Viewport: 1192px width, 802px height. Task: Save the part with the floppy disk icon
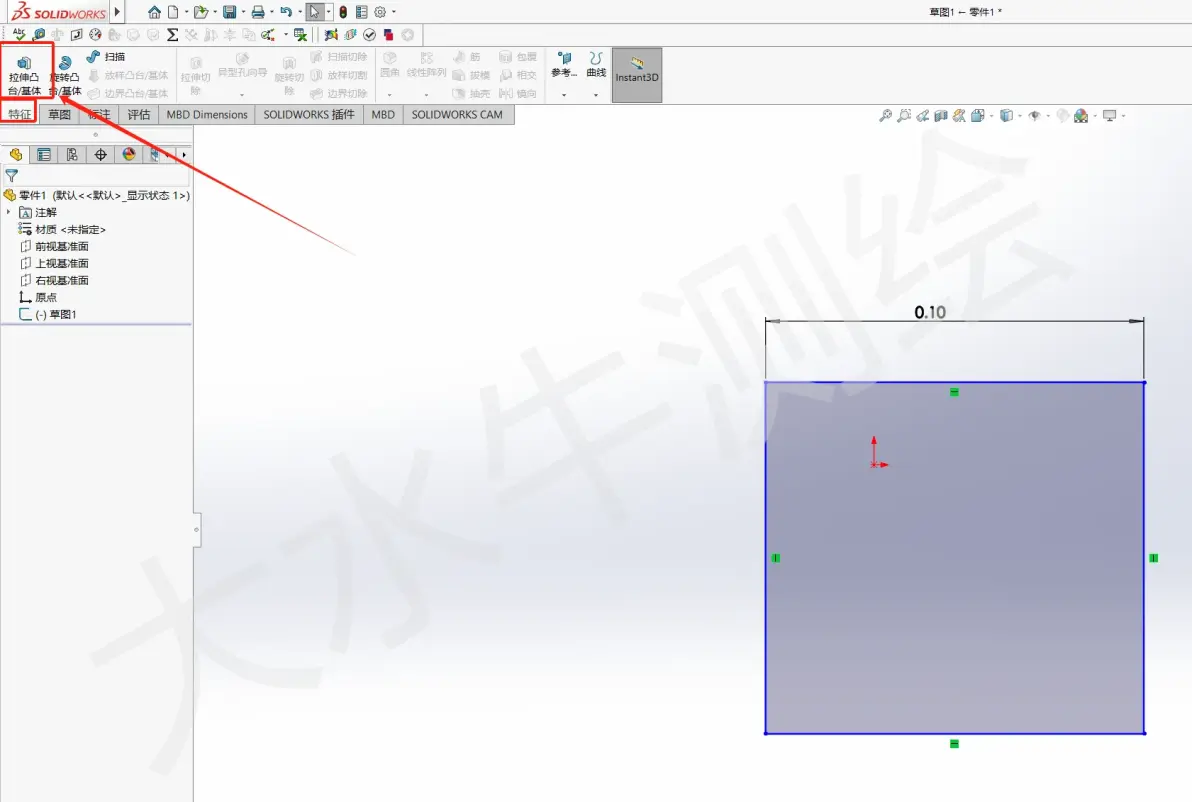coord(229,12)
